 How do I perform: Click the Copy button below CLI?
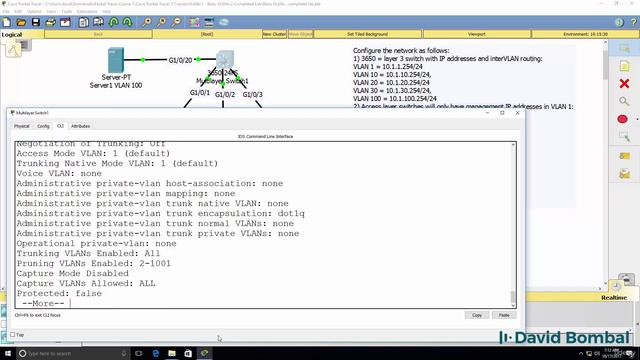(477, 315)
